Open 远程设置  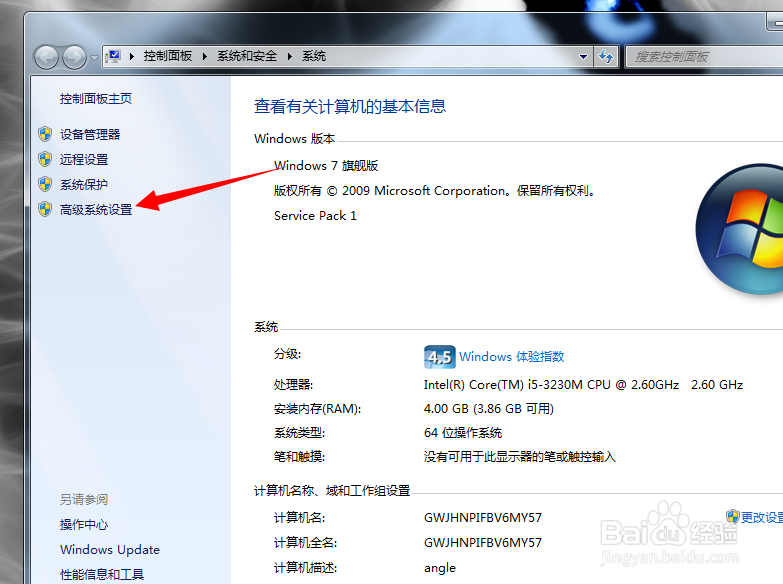click(x=84, y=159)
